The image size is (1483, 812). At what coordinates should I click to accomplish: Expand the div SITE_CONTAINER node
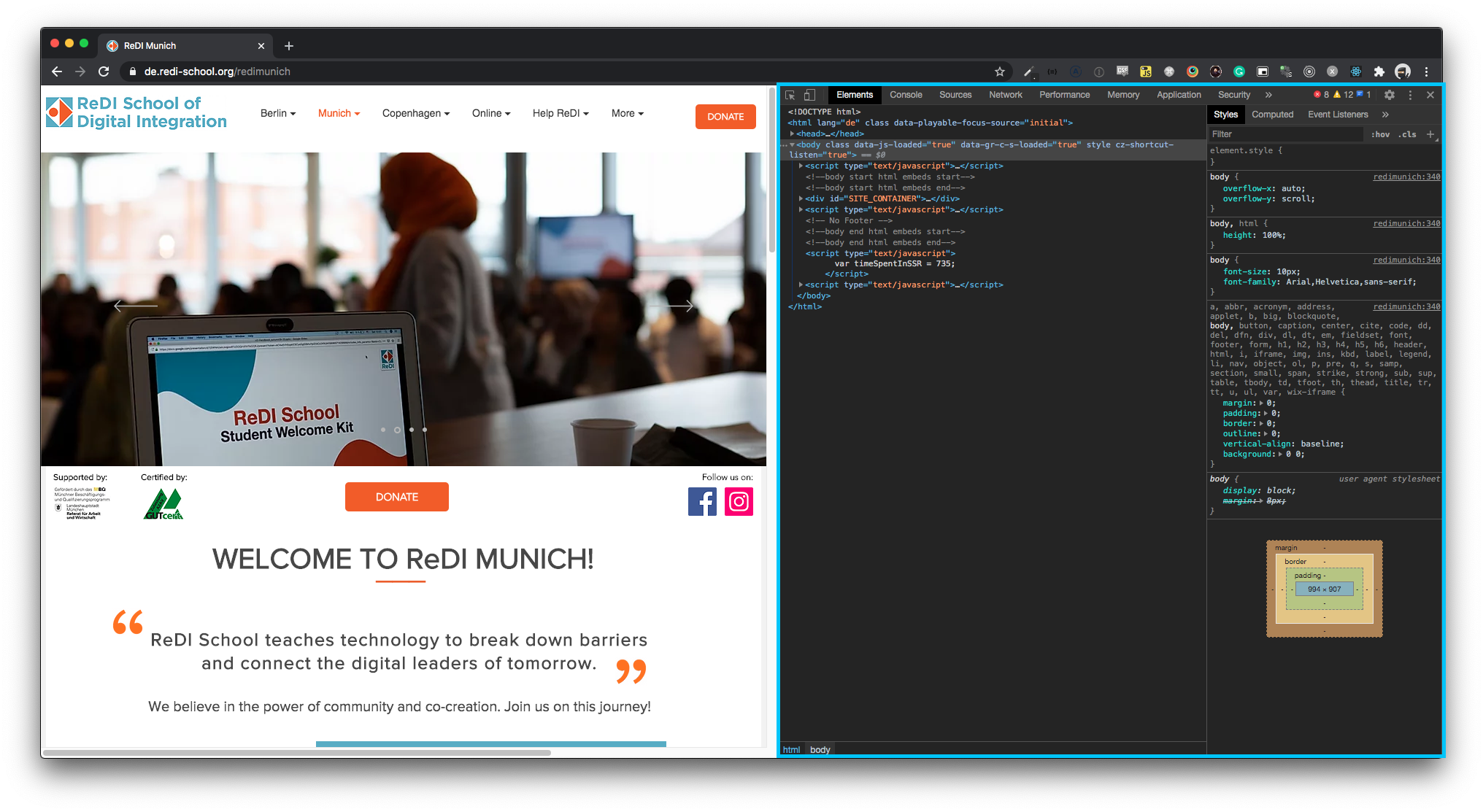[x=801, y=198]
